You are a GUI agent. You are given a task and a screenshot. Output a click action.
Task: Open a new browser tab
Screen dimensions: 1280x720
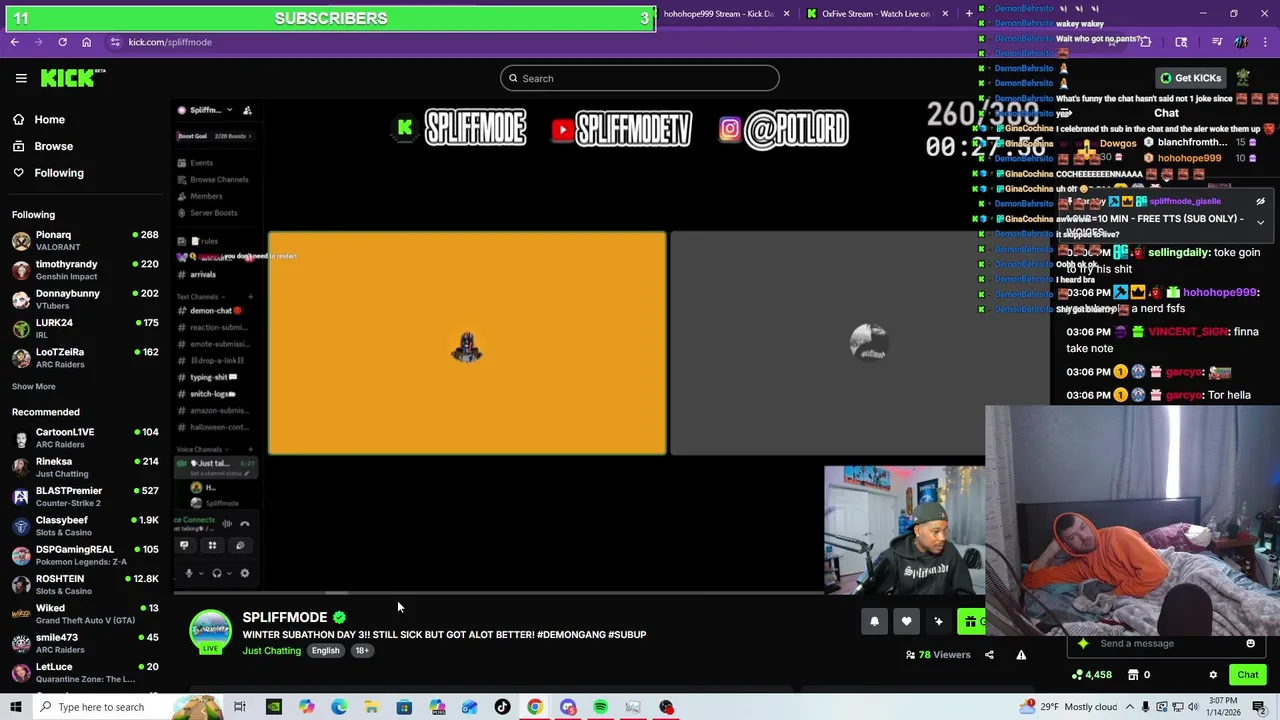(x=968, y=14)
